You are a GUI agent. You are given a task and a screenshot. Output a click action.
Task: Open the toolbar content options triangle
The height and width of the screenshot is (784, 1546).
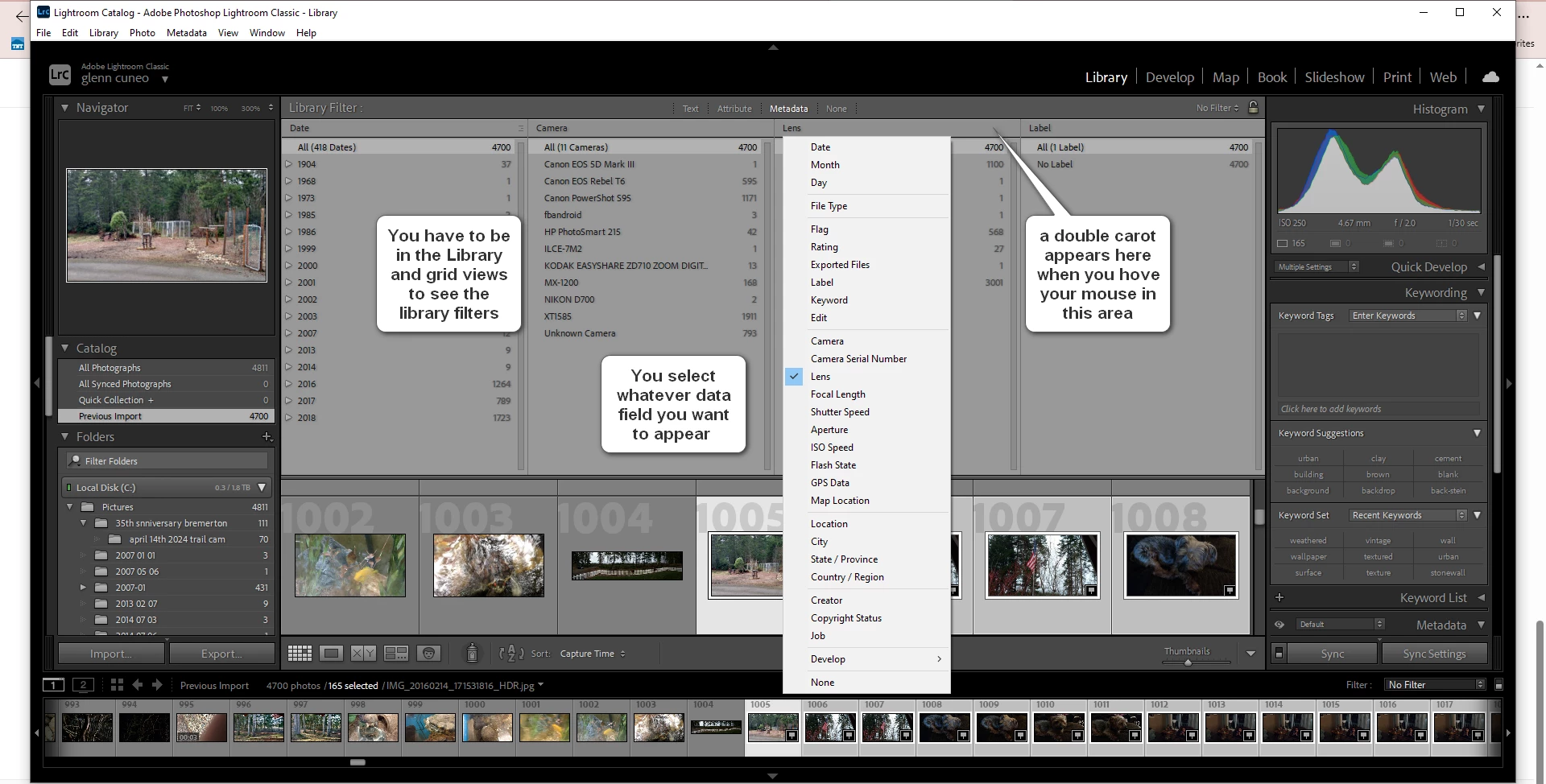pyautogui.click(x=1250, y=654)
